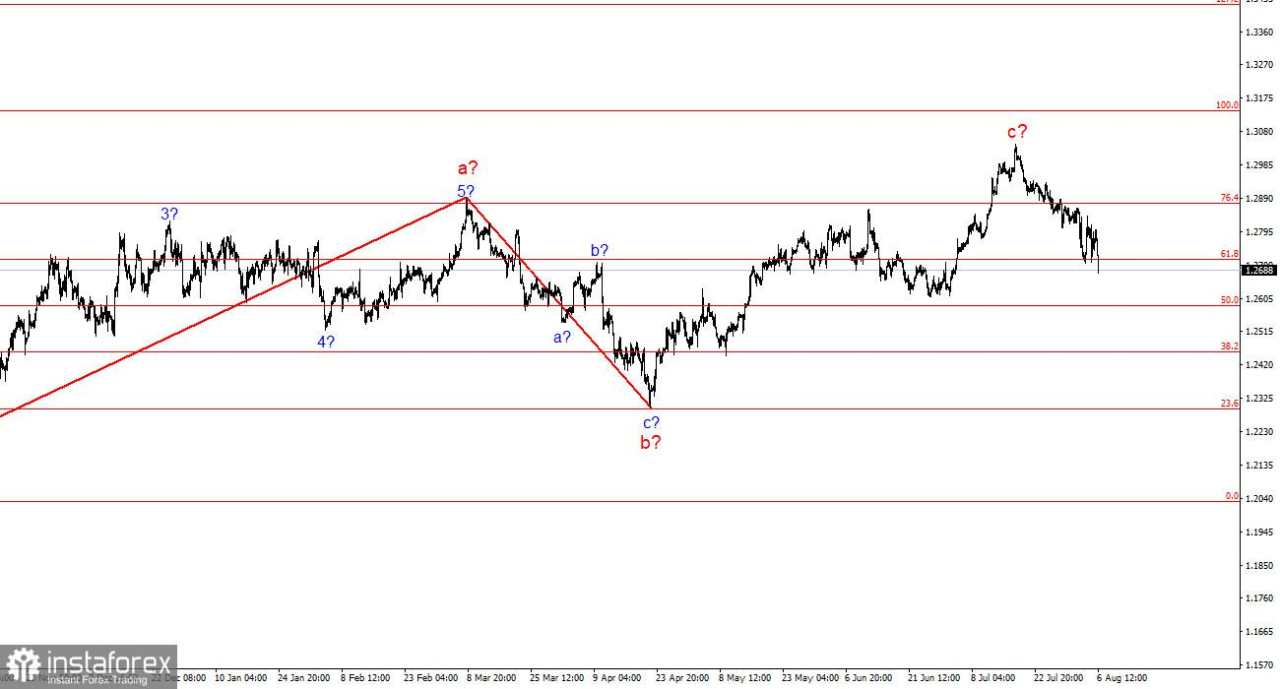Click the blue '3?' wave label
The height and width of the screenshot is (689, 1280).
click(x=170, y=213)
